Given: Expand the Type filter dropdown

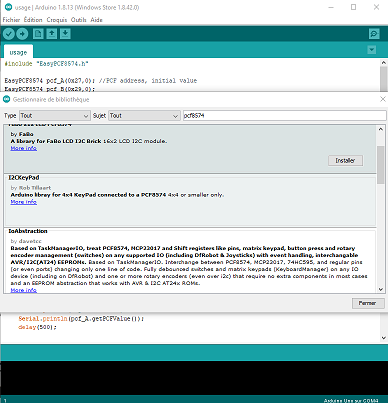Looking at the screenshot, I should pyautogui.click(x=55, y=116).
